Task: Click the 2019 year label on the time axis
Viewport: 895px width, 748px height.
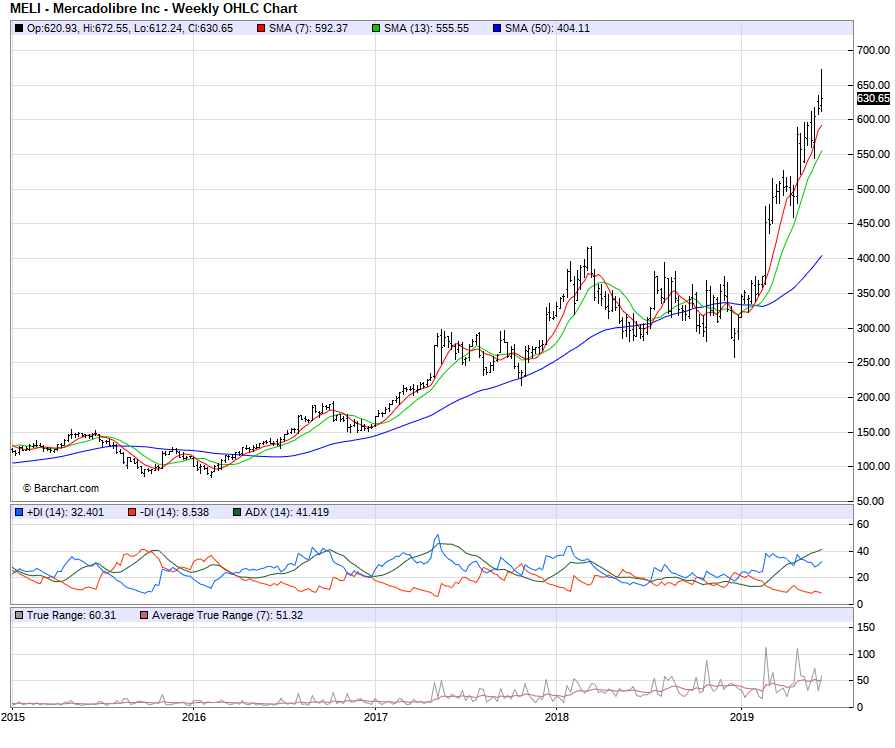Action: (741, 717)
